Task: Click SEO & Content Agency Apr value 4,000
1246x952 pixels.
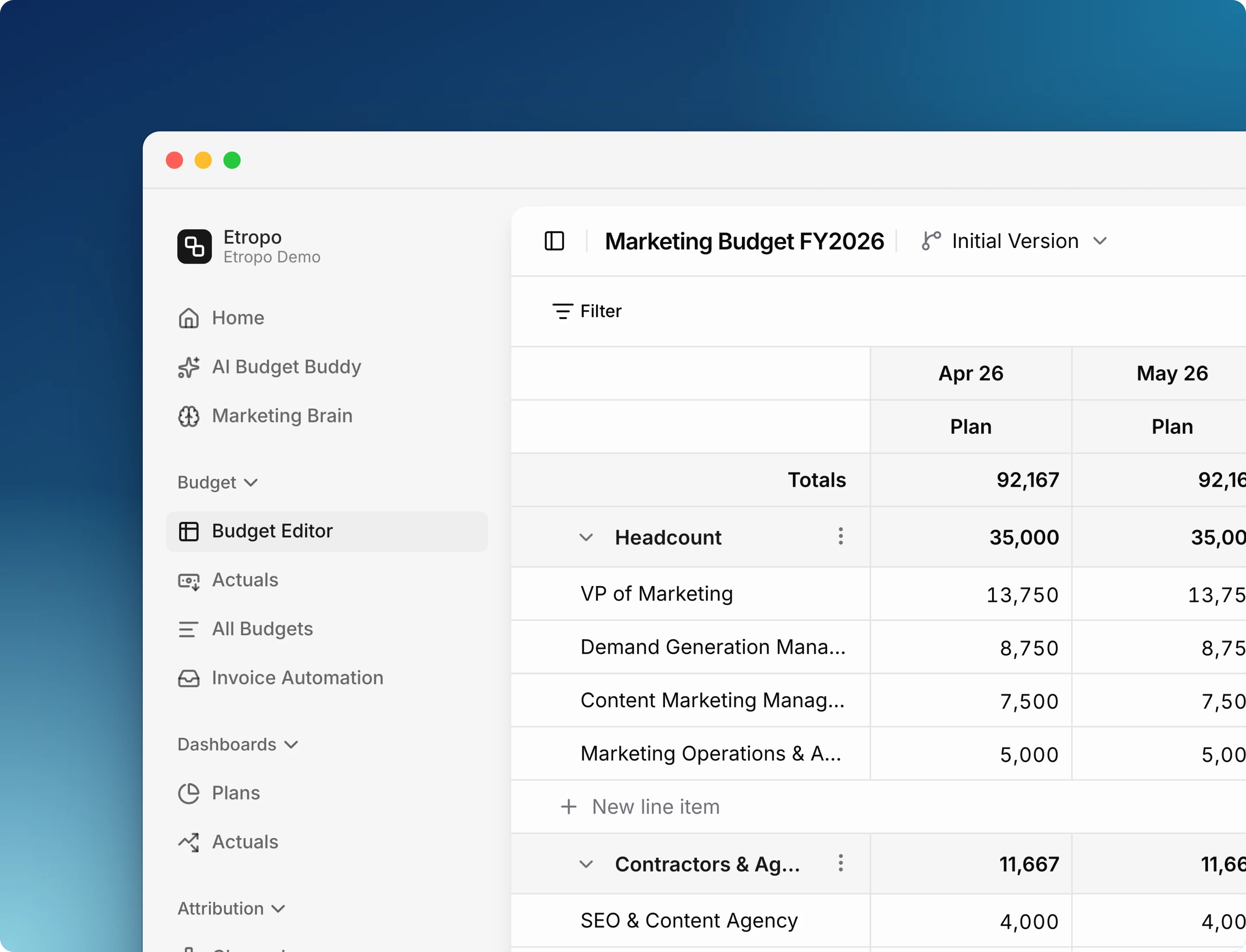Action: point(1029,922)
